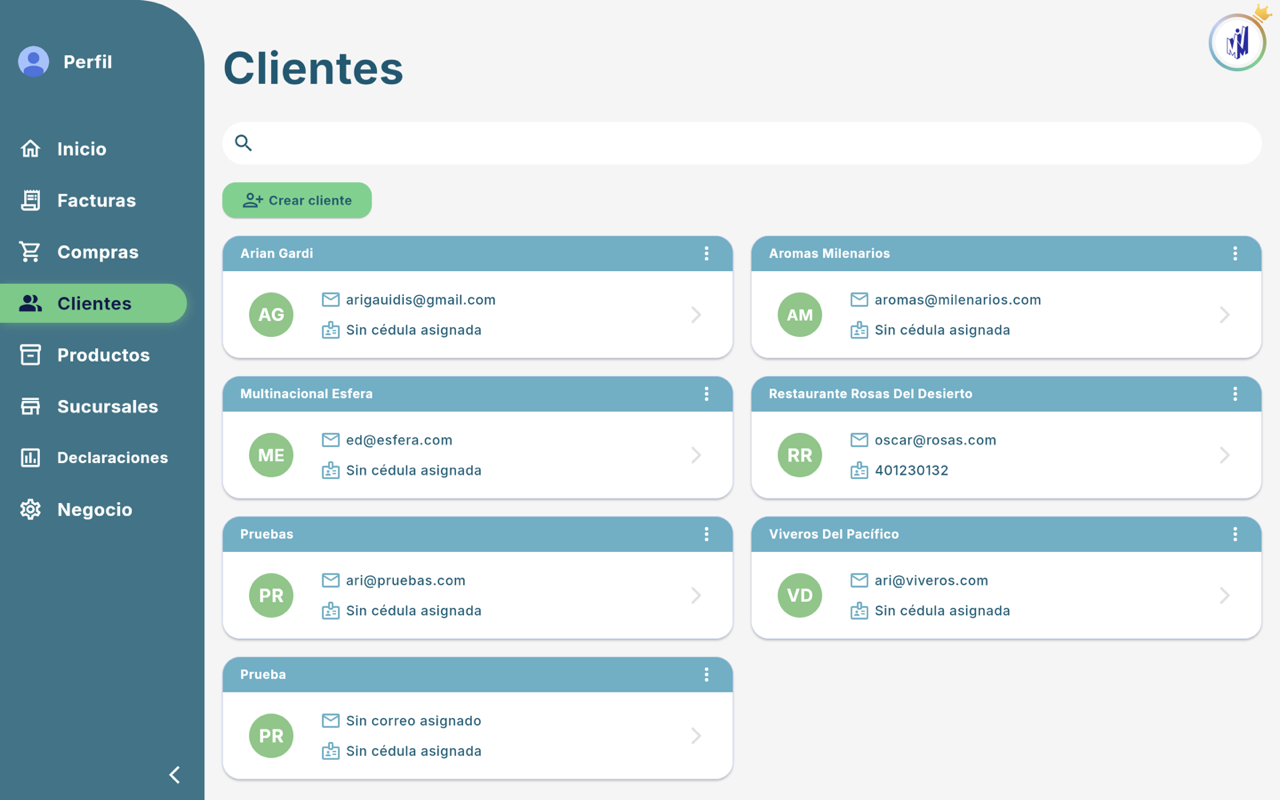Click the VD avatar circle

point(800,595)
